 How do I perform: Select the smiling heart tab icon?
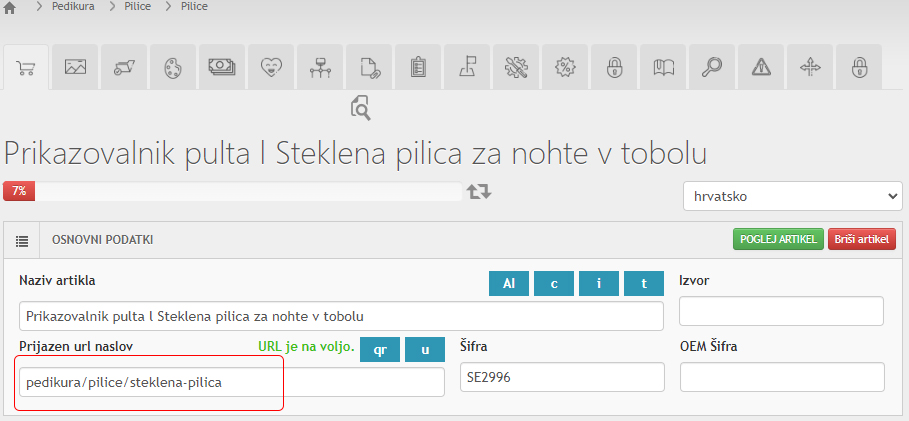[271, 66]
